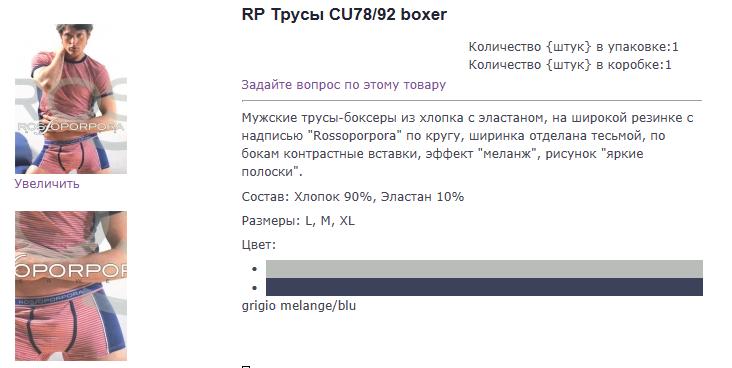This screenshot has width=732, height=368.
Task: Click size "XL" in the sizes line
Action: coord(347,220)
